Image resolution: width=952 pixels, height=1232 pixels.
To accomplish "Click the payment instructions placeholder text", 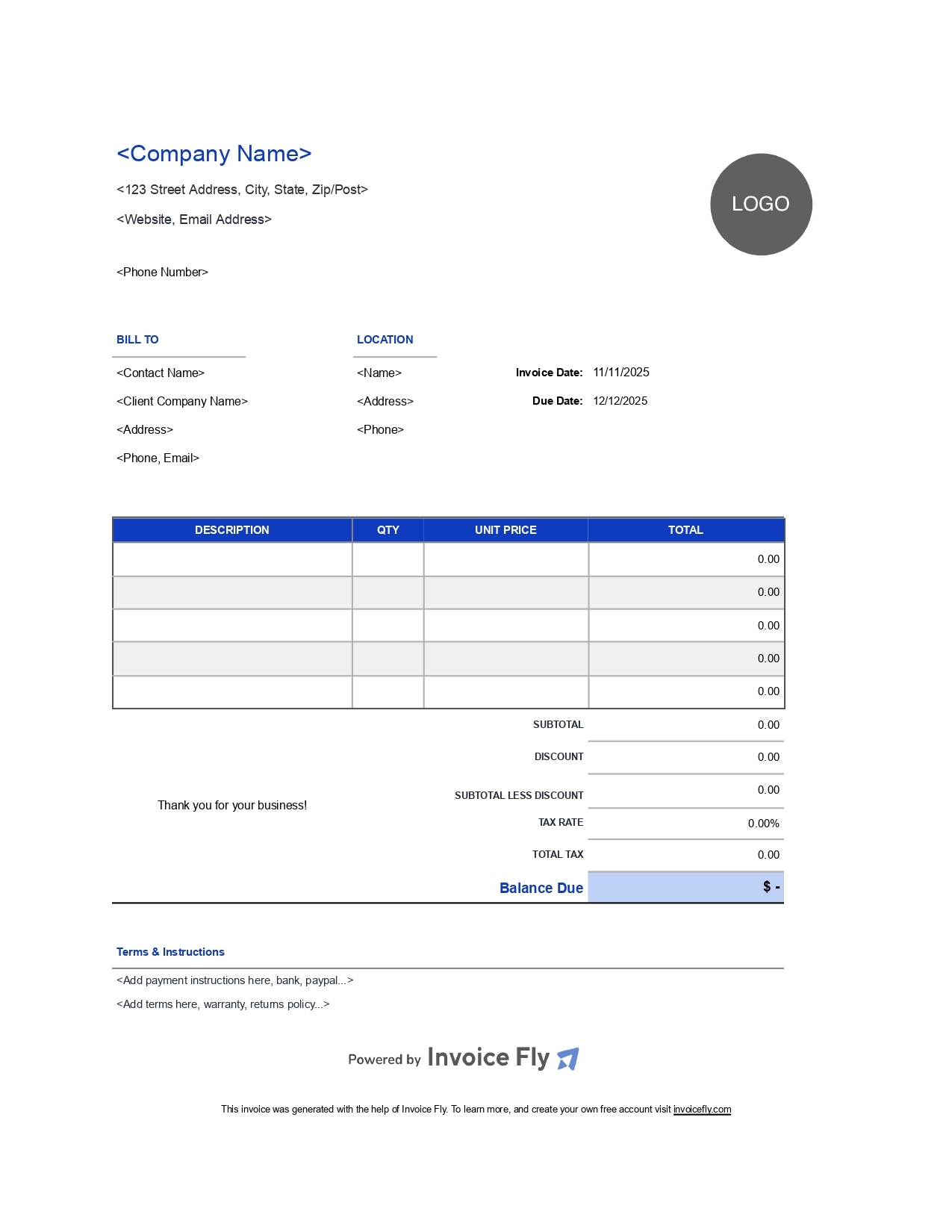I will point(234,980).
